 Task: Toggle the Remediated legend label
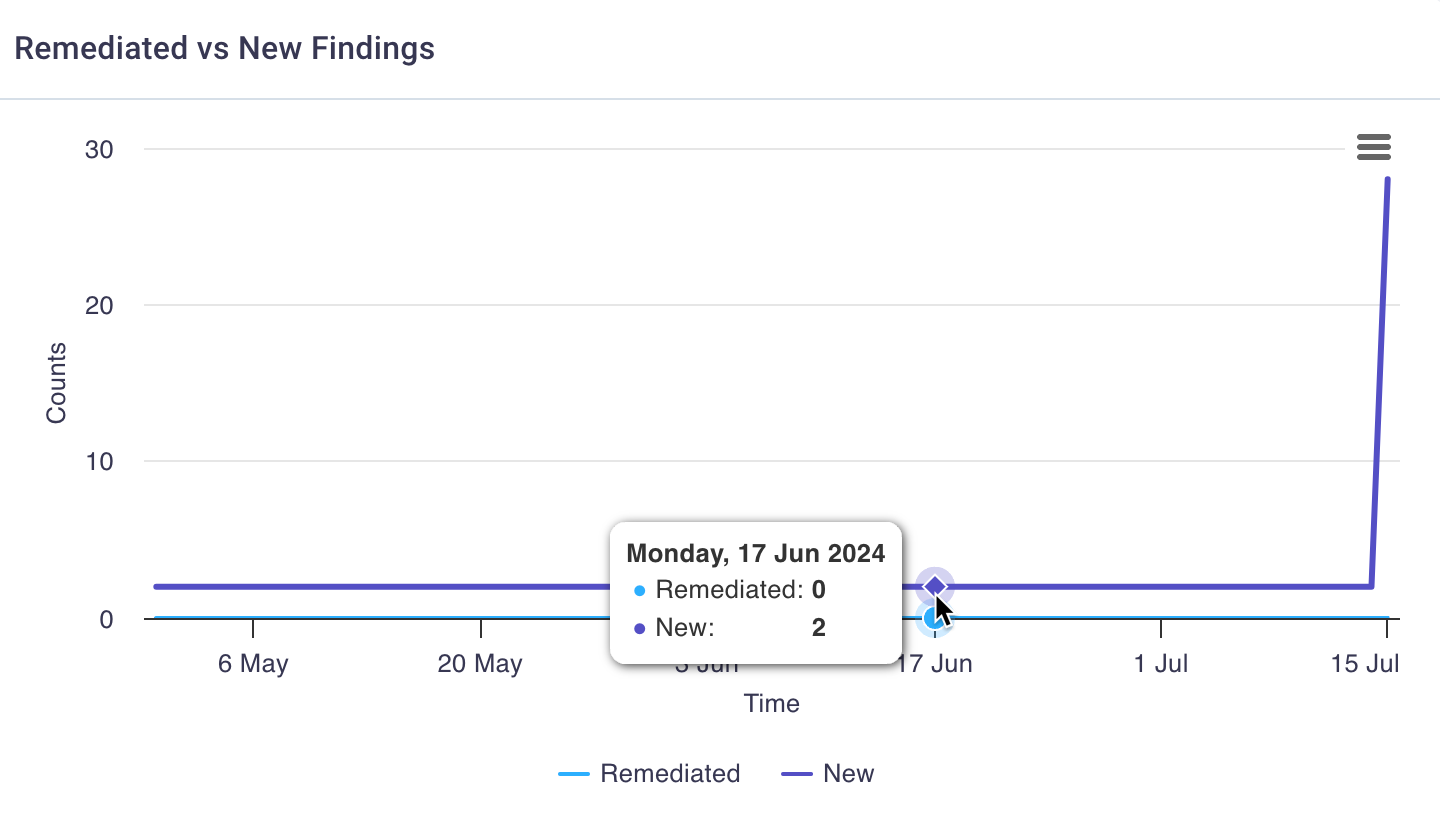point(670,773)
